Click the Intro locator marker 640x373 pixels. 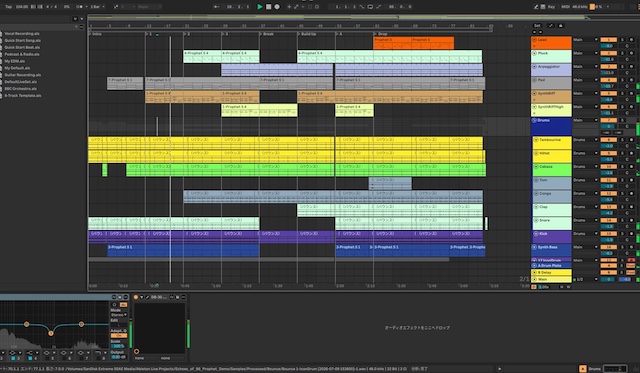(96, 34)
